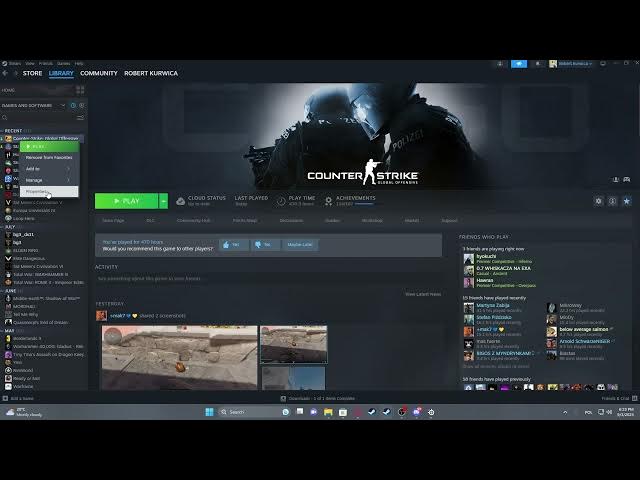Screen dimensions: 640x480
Task: Open the advanced filter options icon
Action: [80, 118]
